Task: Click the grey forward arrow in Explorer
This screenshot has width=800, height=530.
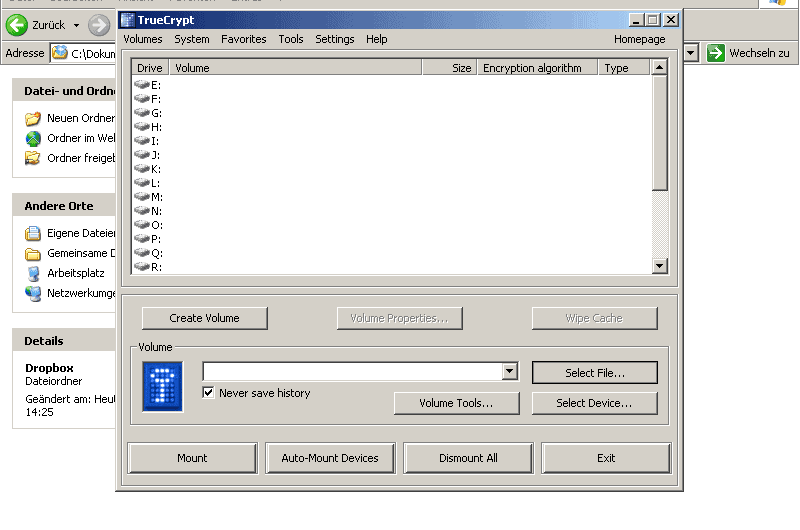Action: [x=99, y=25]
